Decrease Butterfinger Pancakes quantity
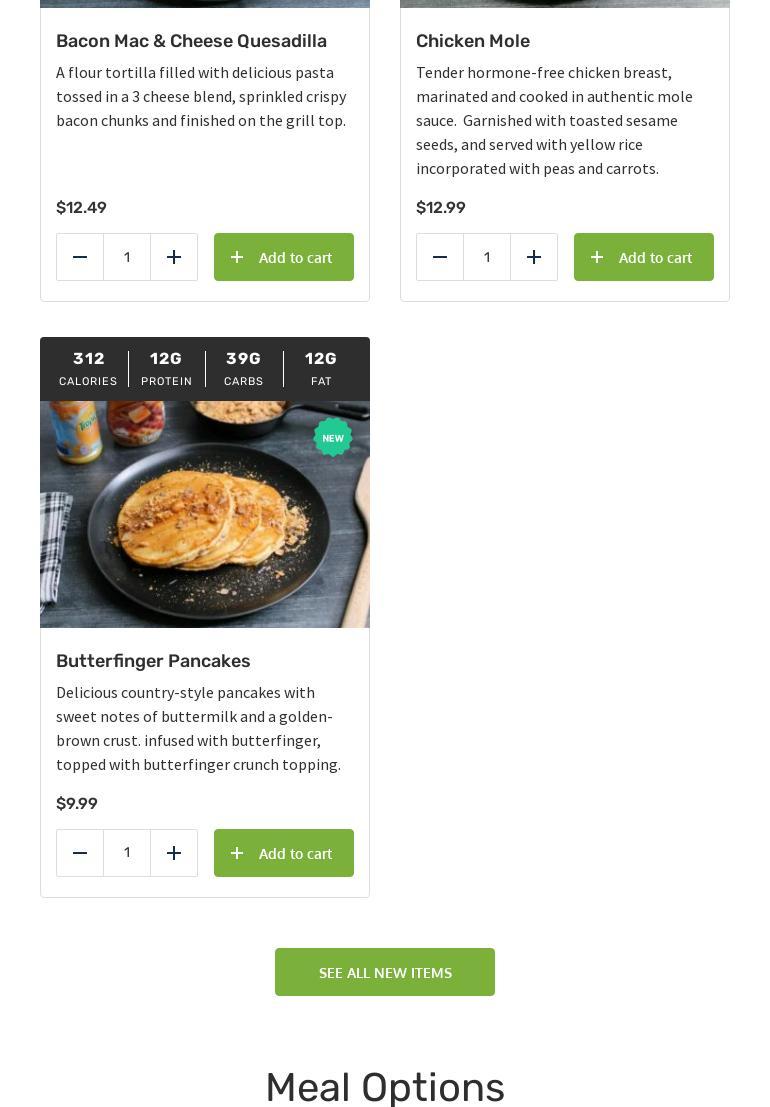770x1107 pixels. click(80, 853)
